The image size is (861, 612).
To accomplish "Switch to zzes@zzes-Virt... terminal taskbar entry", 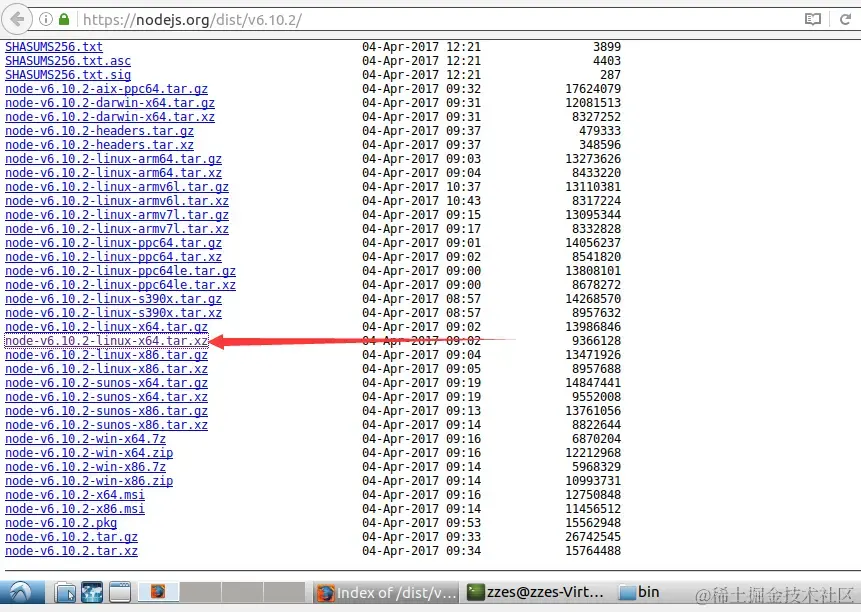I will [x=535, y=592].
